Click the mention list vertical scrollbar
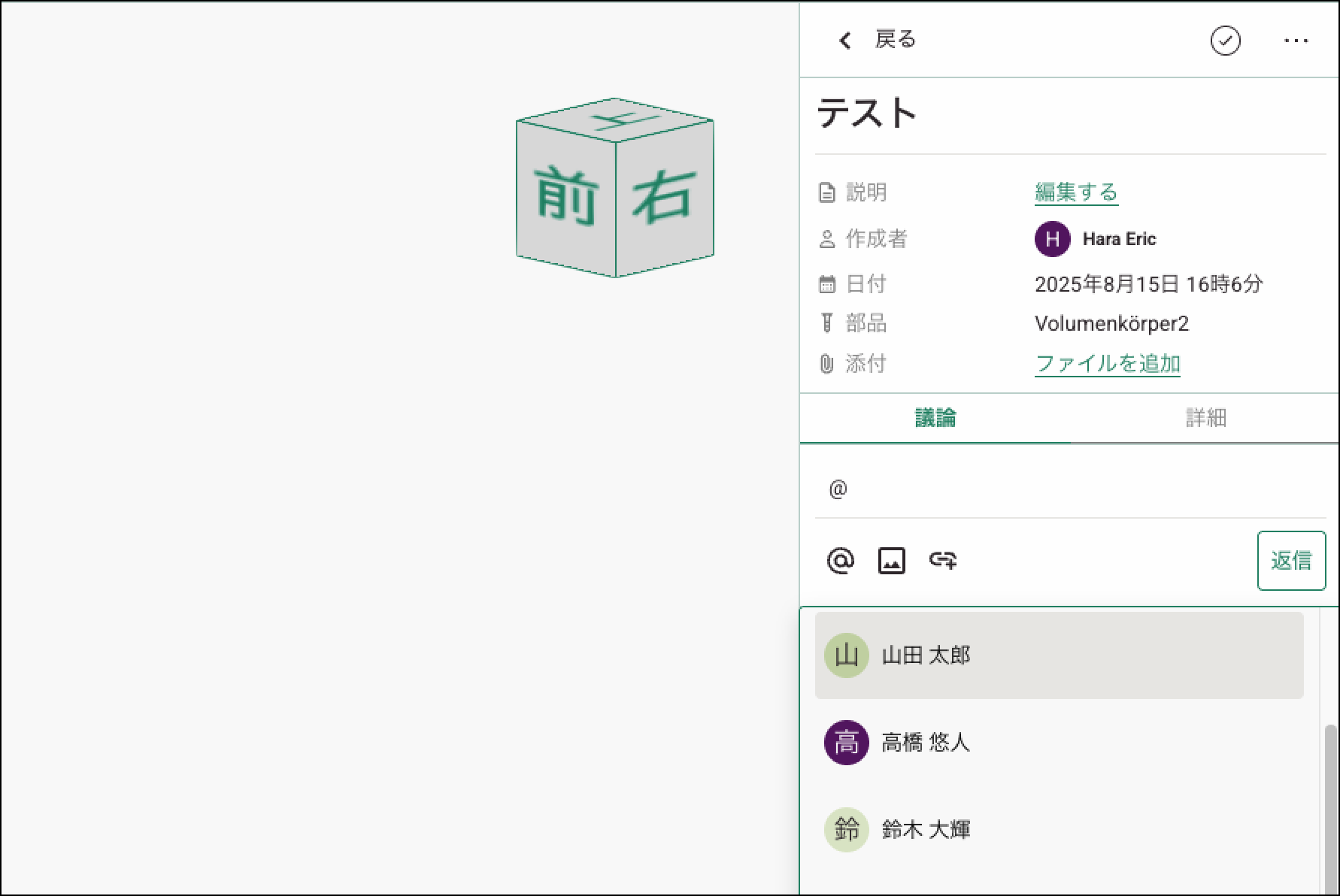This screenshot has width=1340, height=896. pos(1330,804)
